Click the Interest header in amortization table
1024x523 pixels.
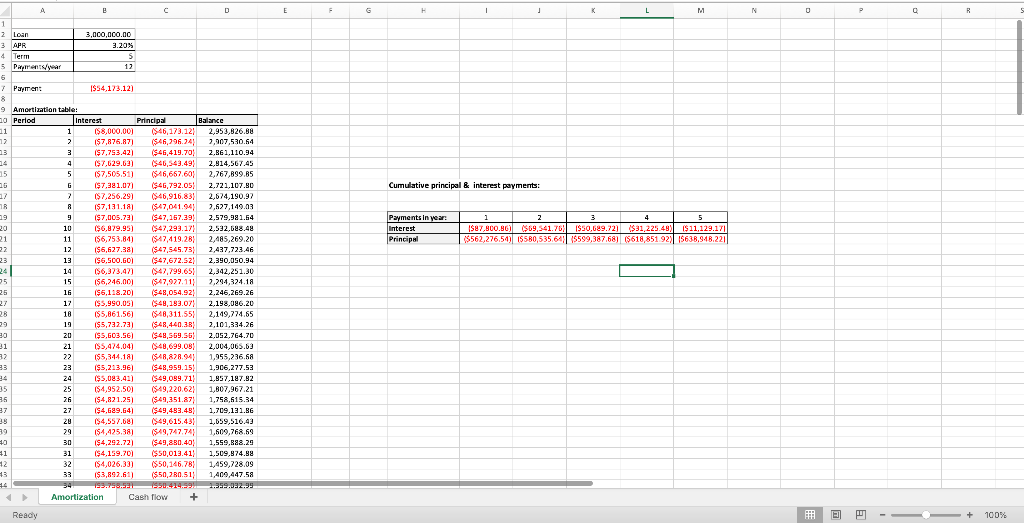click(104, 120)
